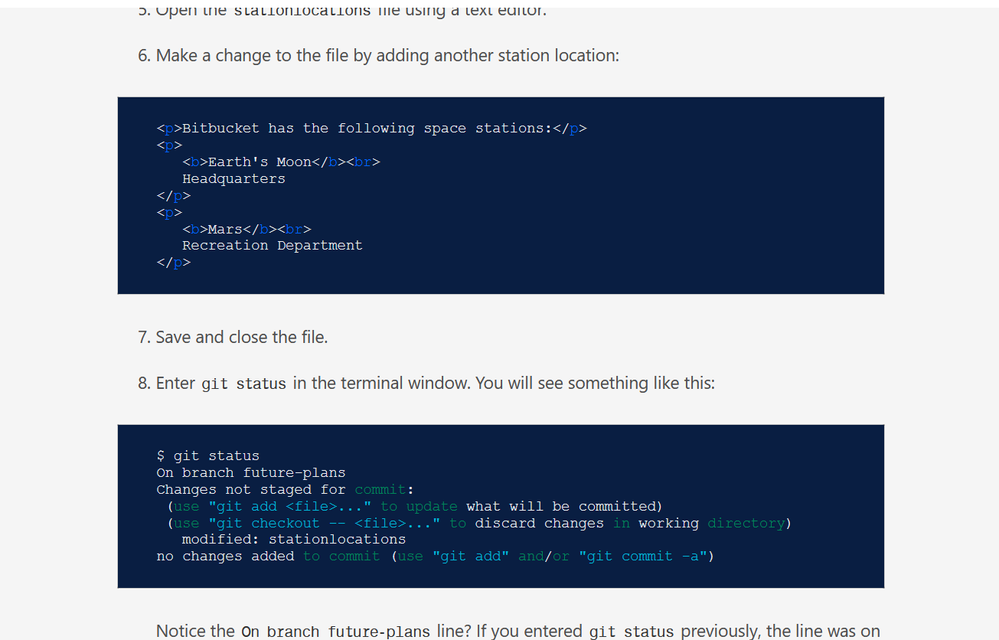Screen dimensions: 999x640
Task: Select the git add <file> hint line
Action: pyautogui.click(x=349, y=506)
